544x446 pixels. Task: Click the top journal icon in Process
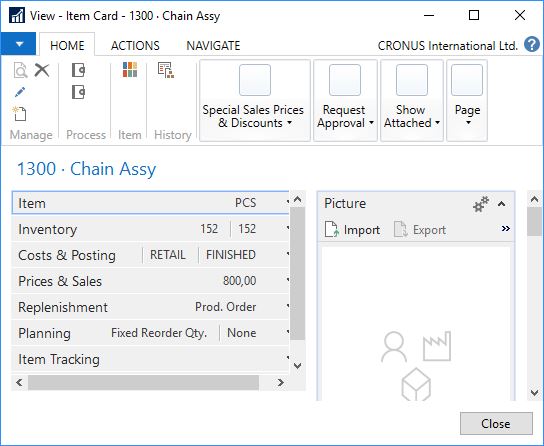[x=78, y=70]
